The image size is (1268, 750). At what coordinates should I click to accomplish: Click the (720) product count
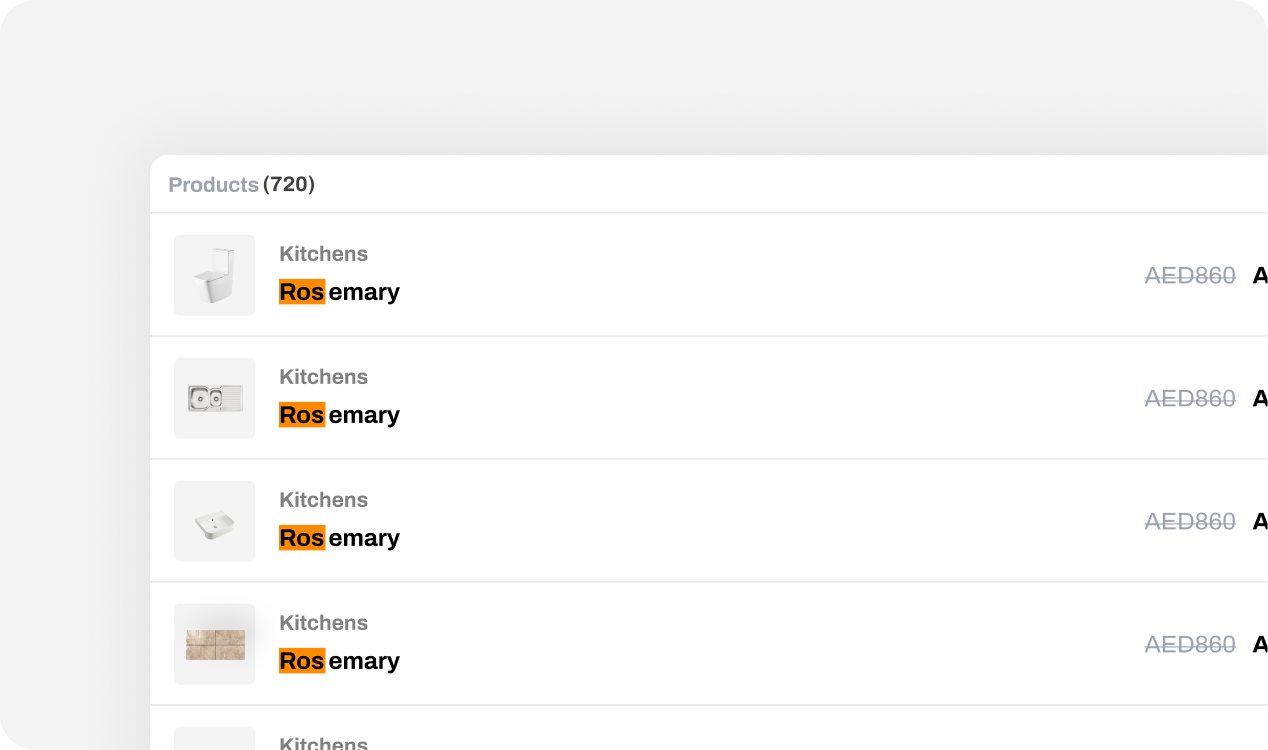[x=289, y=184]
